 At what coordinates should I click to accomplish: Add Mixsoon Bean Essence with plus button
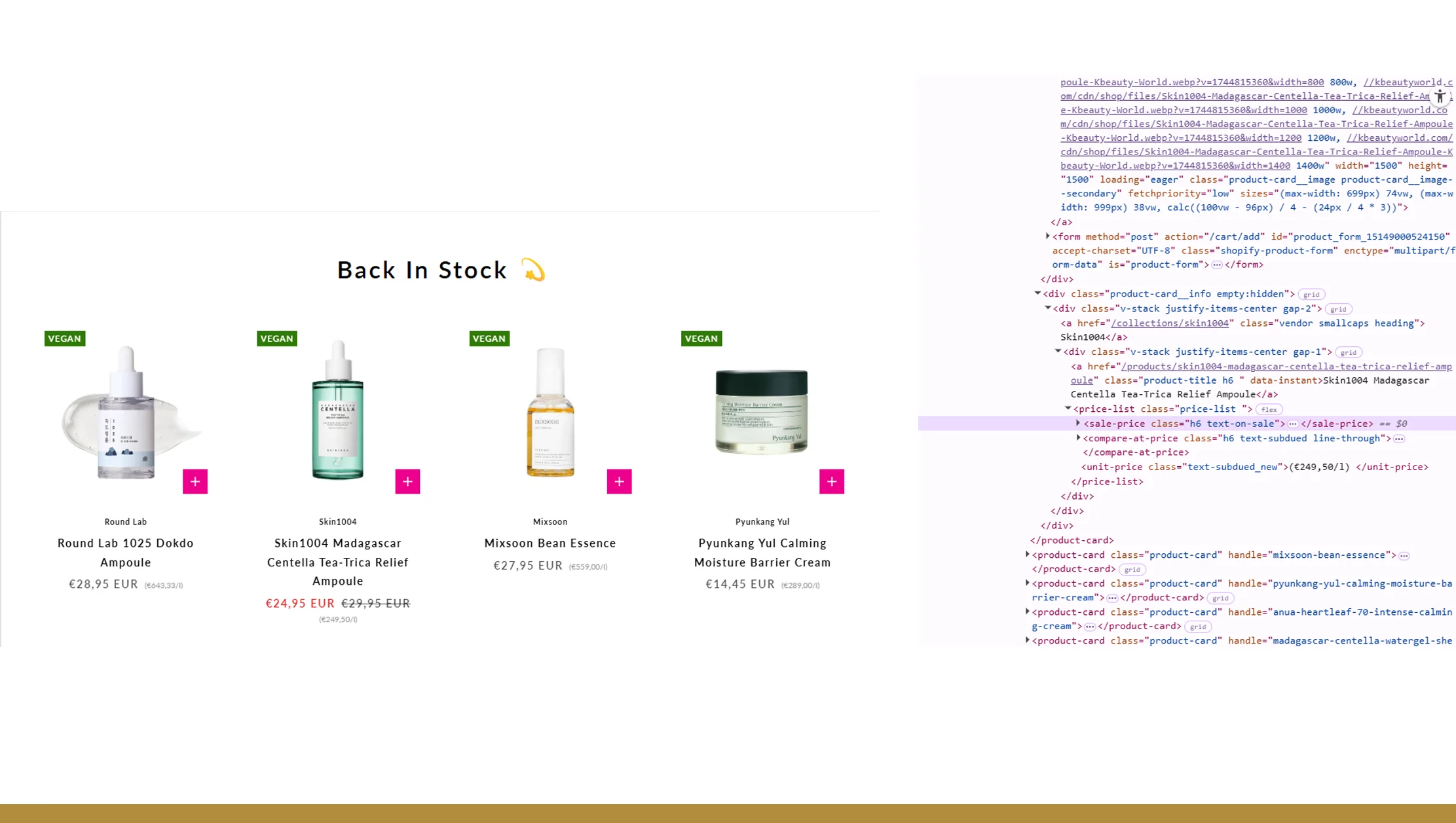(619, 481)
